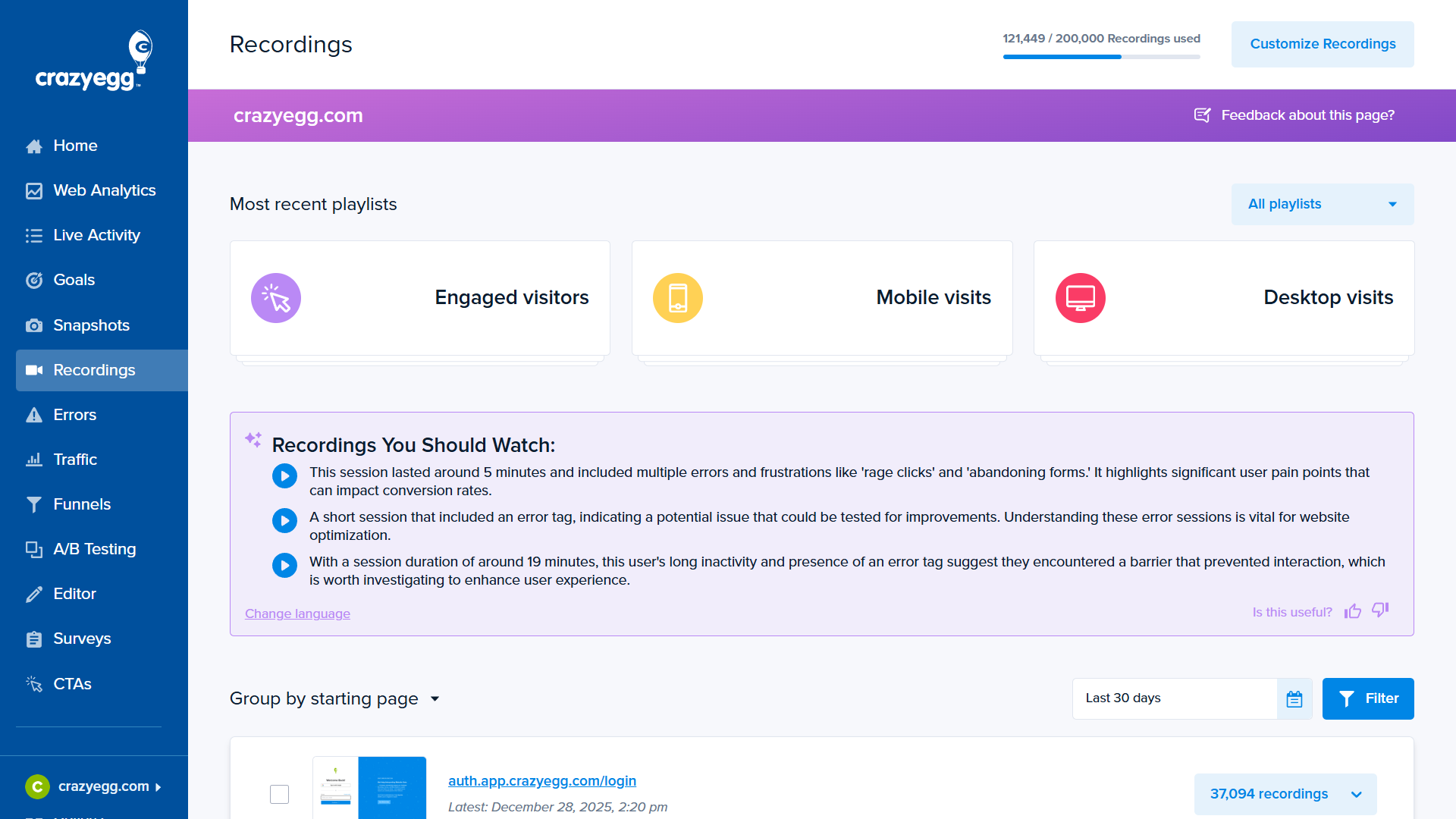Switch to the Recordings sidebar item

[94, 370]
